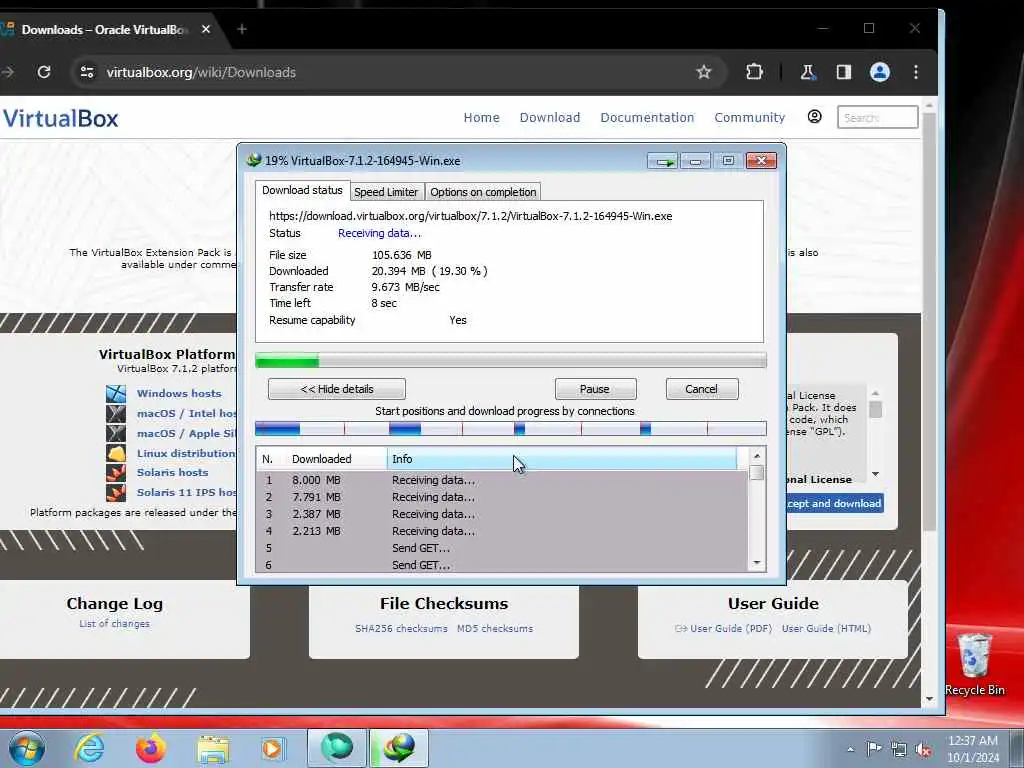Open the MD5 checksums link
Image resolution: width=1024 pixels, height=768 pixels.
coord(495,628)
